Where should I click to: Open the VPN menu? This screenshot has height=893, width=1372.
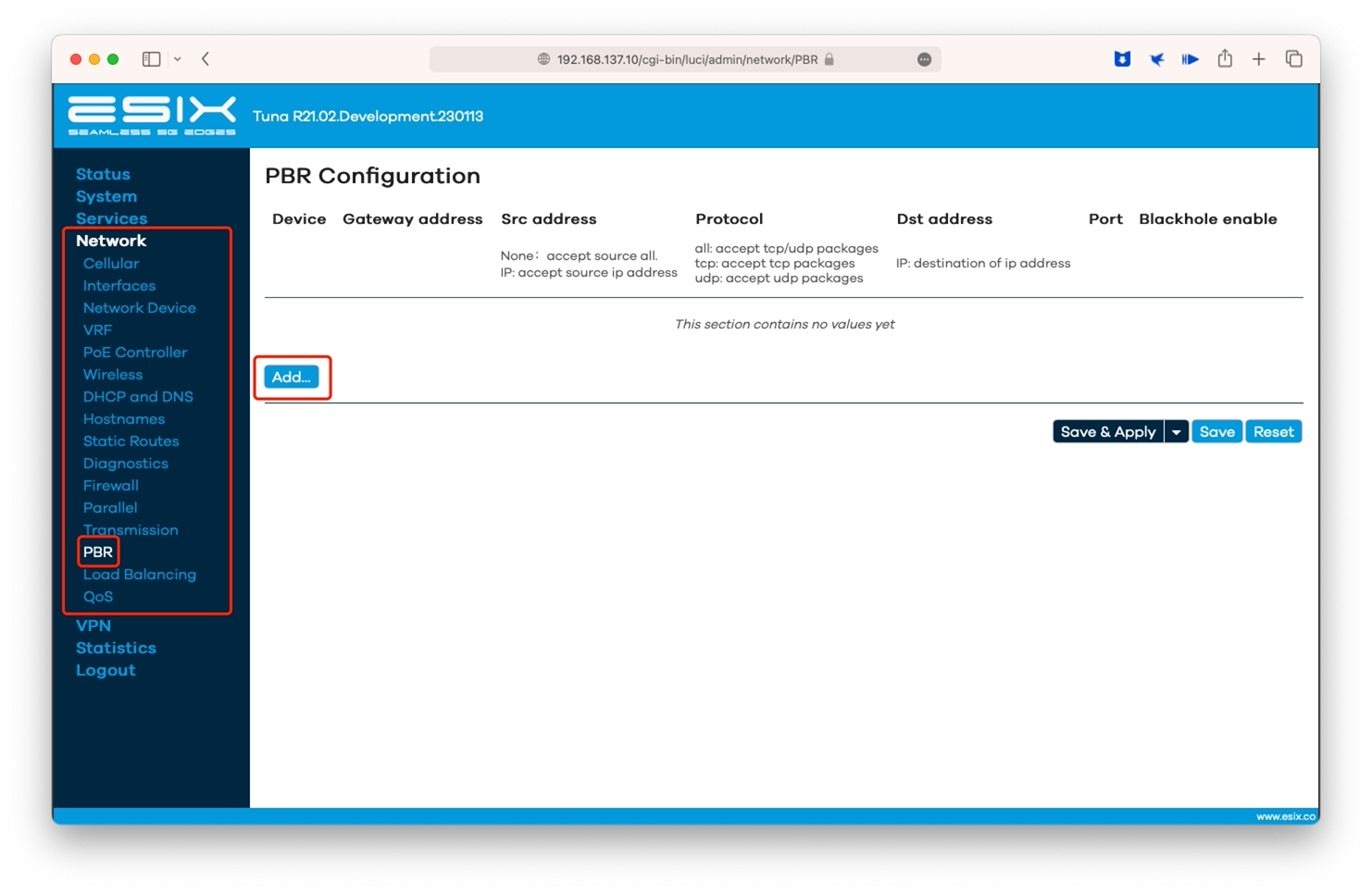pos(94,626)
